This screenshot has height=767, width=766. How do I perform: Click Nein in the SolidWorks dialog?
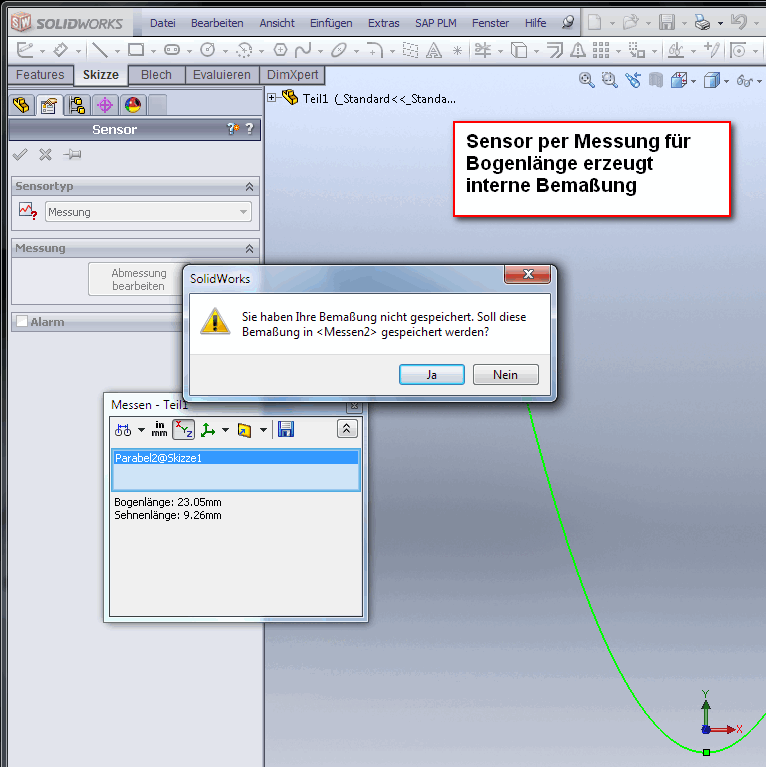coord(506,375)
